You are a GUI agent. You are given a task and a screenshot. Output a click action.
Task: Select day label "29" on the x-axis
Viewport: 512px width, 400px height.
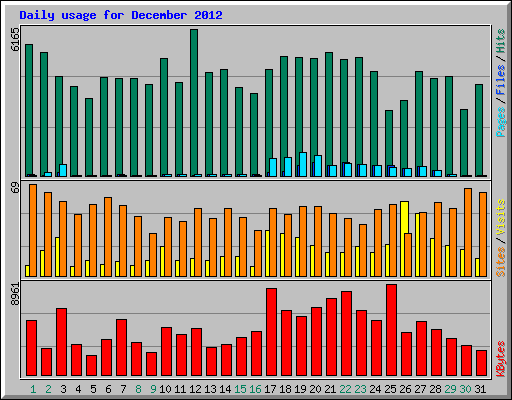tap(450, 389)
